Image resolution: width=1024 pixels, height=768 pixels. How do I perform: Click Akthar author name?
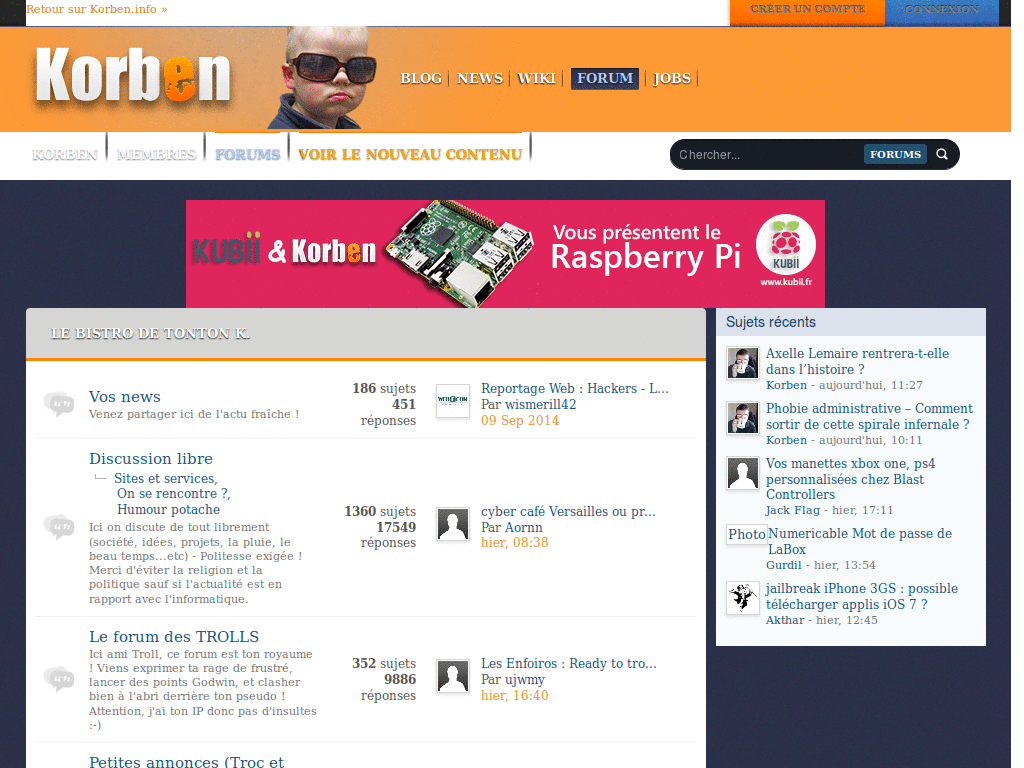[x=785, y=620]
